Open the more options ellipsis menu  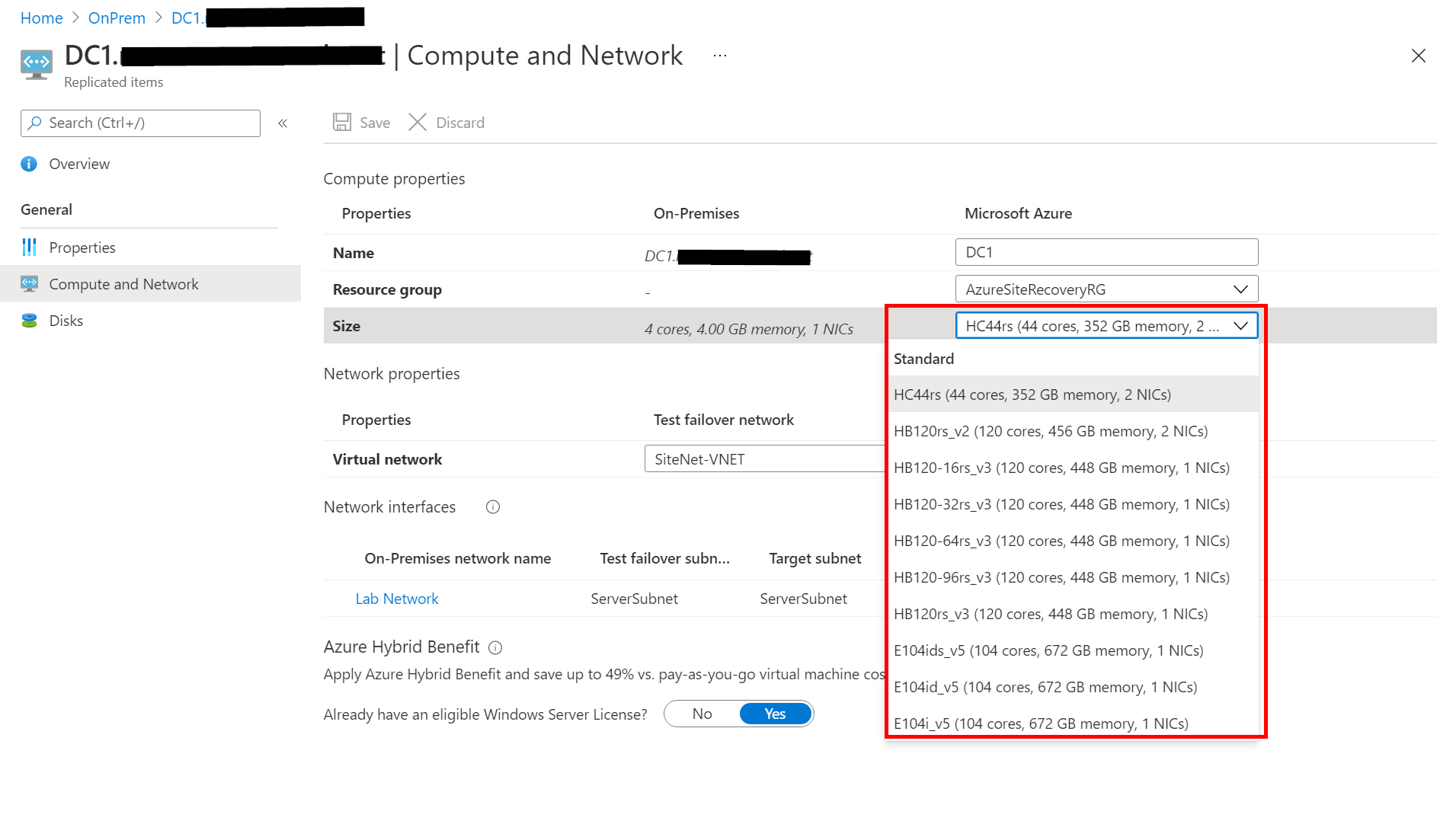tap(718, 55)
